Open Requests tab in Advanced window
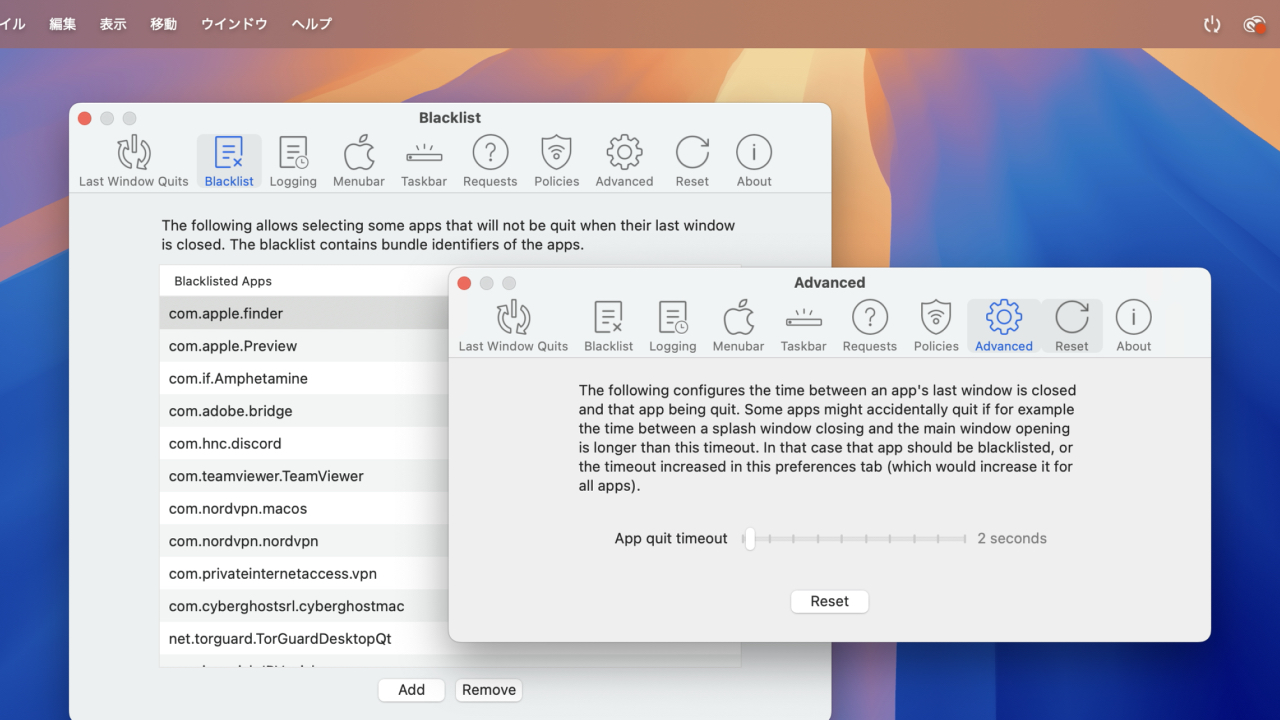The image size is (1280, 720). 870,327
